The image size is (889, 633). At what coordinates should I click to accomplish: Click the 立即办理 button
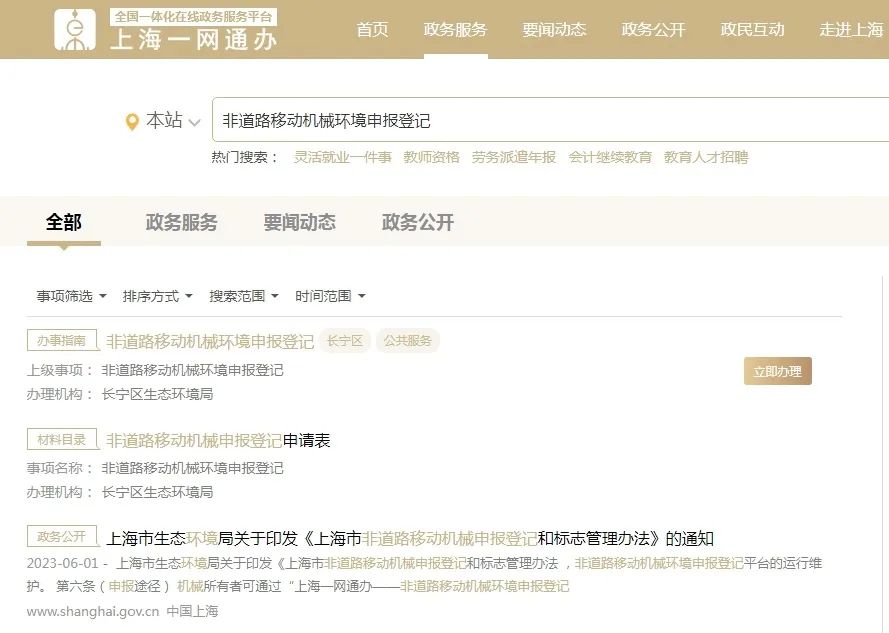pos(777,371)
